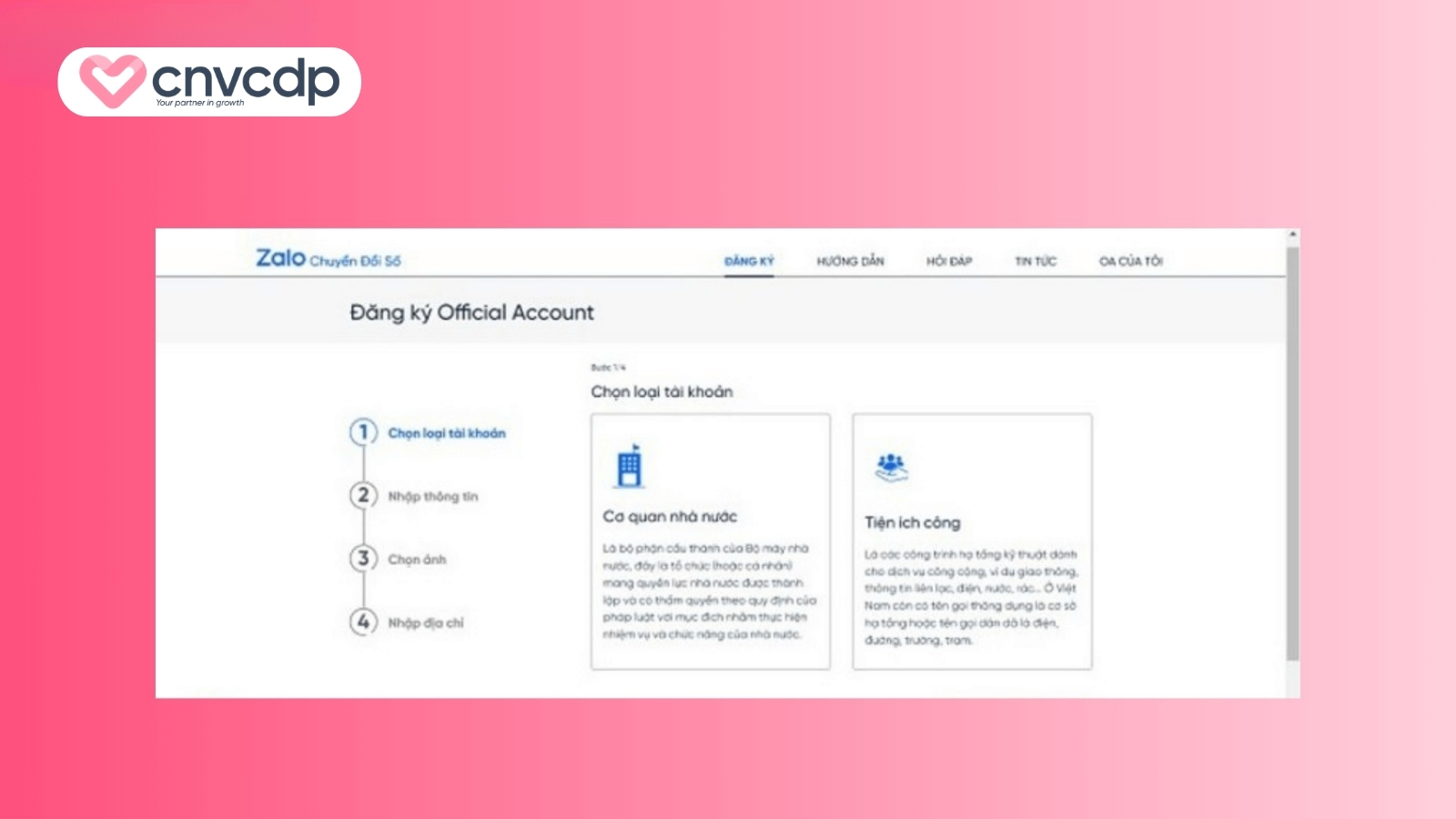This screenshot has height=819, width=1456.
Task: Click Nhập địa chỉ step label
Action: point(426,623)
